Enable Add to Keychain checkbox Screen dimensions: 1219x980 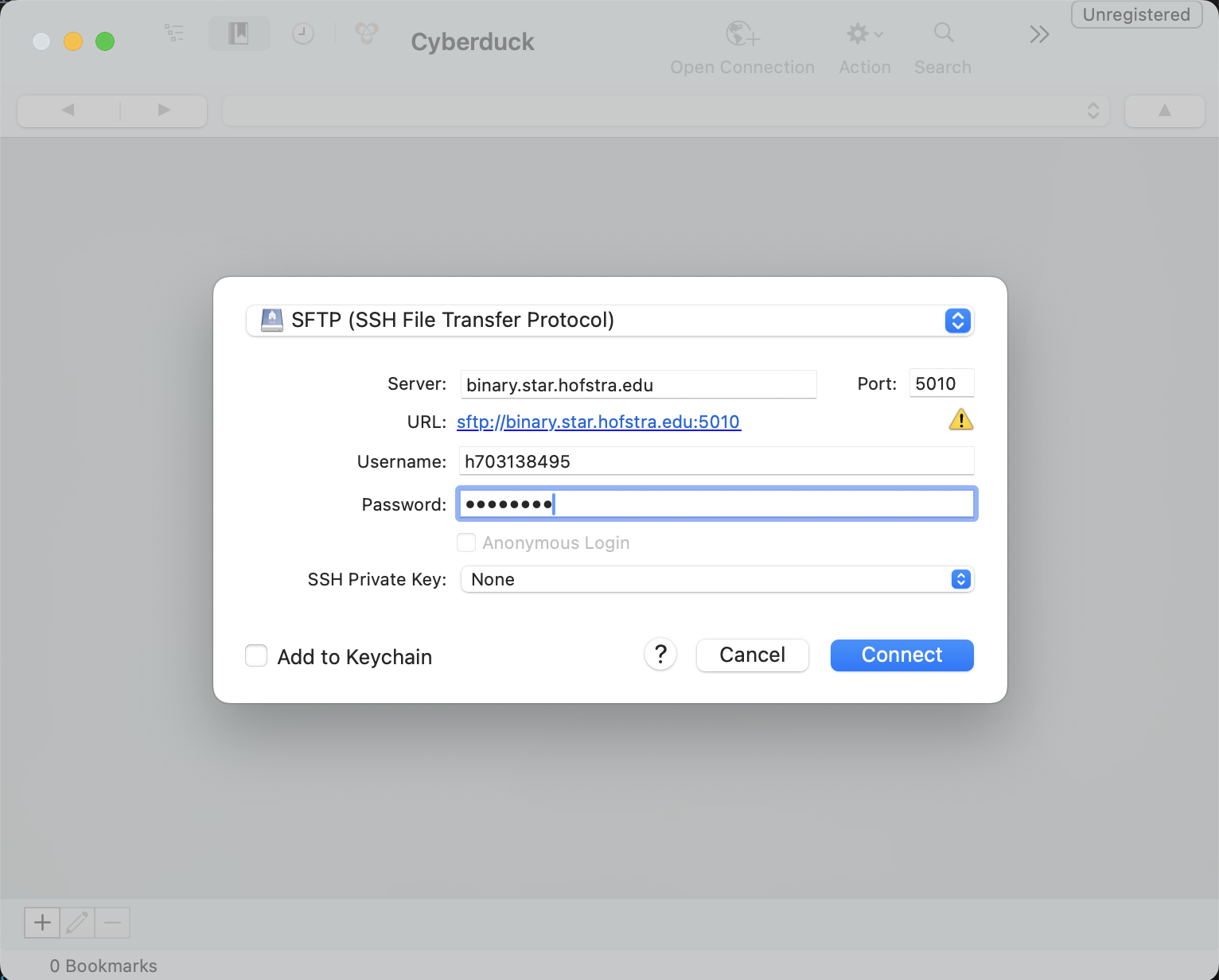pos(256,655)
